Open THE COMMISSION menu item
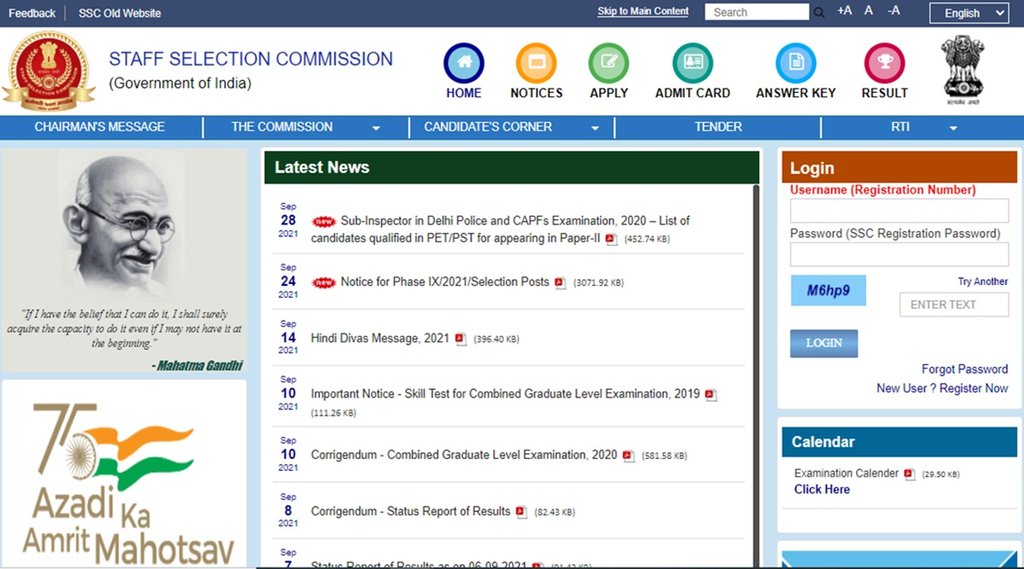Screen dimensions: 1024x569 coord(282,127)
